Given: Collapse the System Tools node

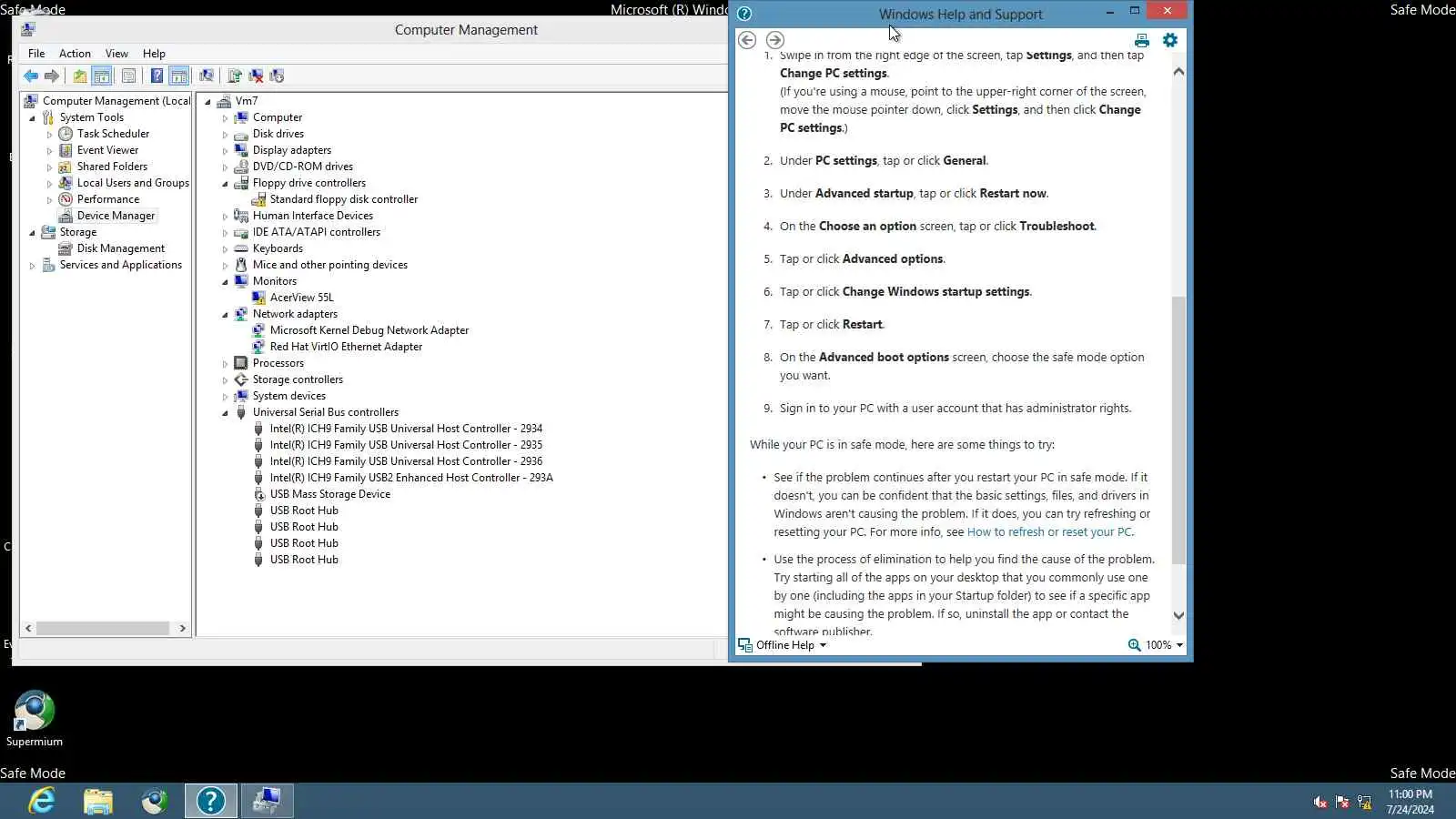Looking at the screenshot, I should pyautogui.click(x=33, y=118).
